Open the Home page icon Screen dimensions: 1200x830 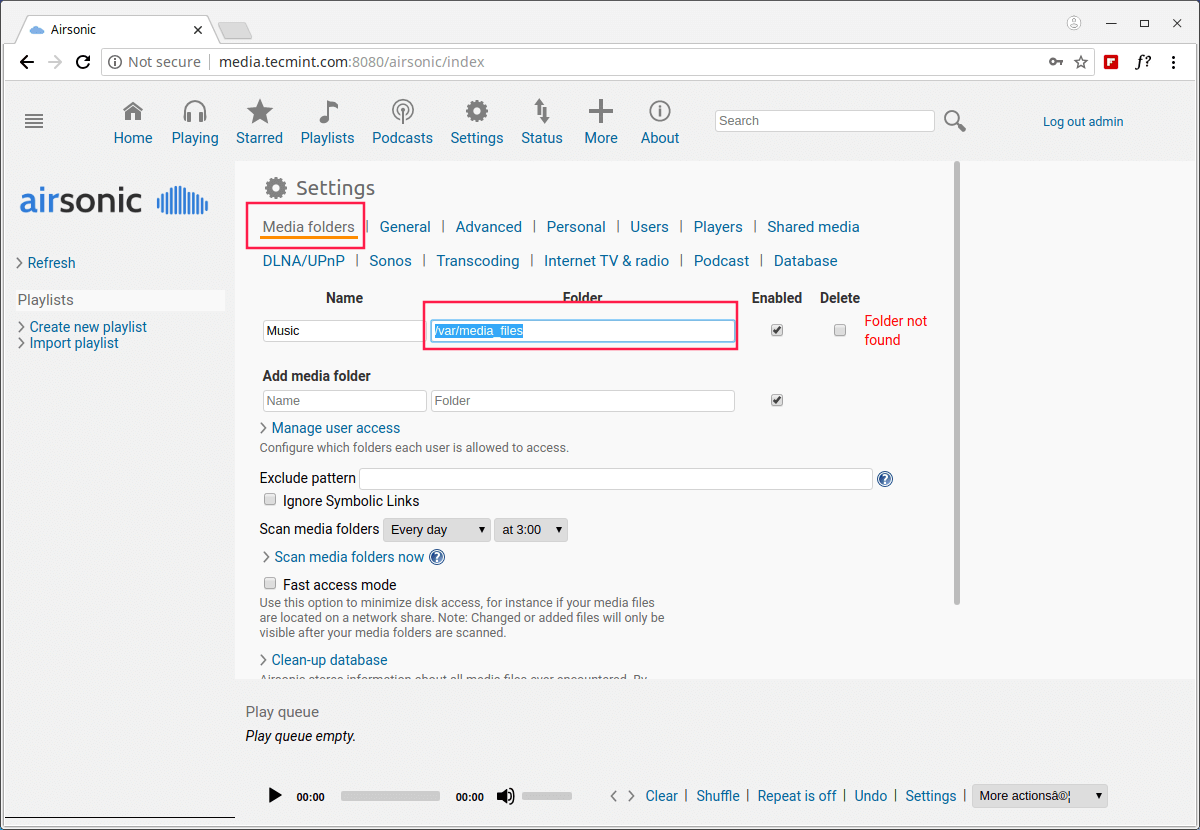click(132, 111)
